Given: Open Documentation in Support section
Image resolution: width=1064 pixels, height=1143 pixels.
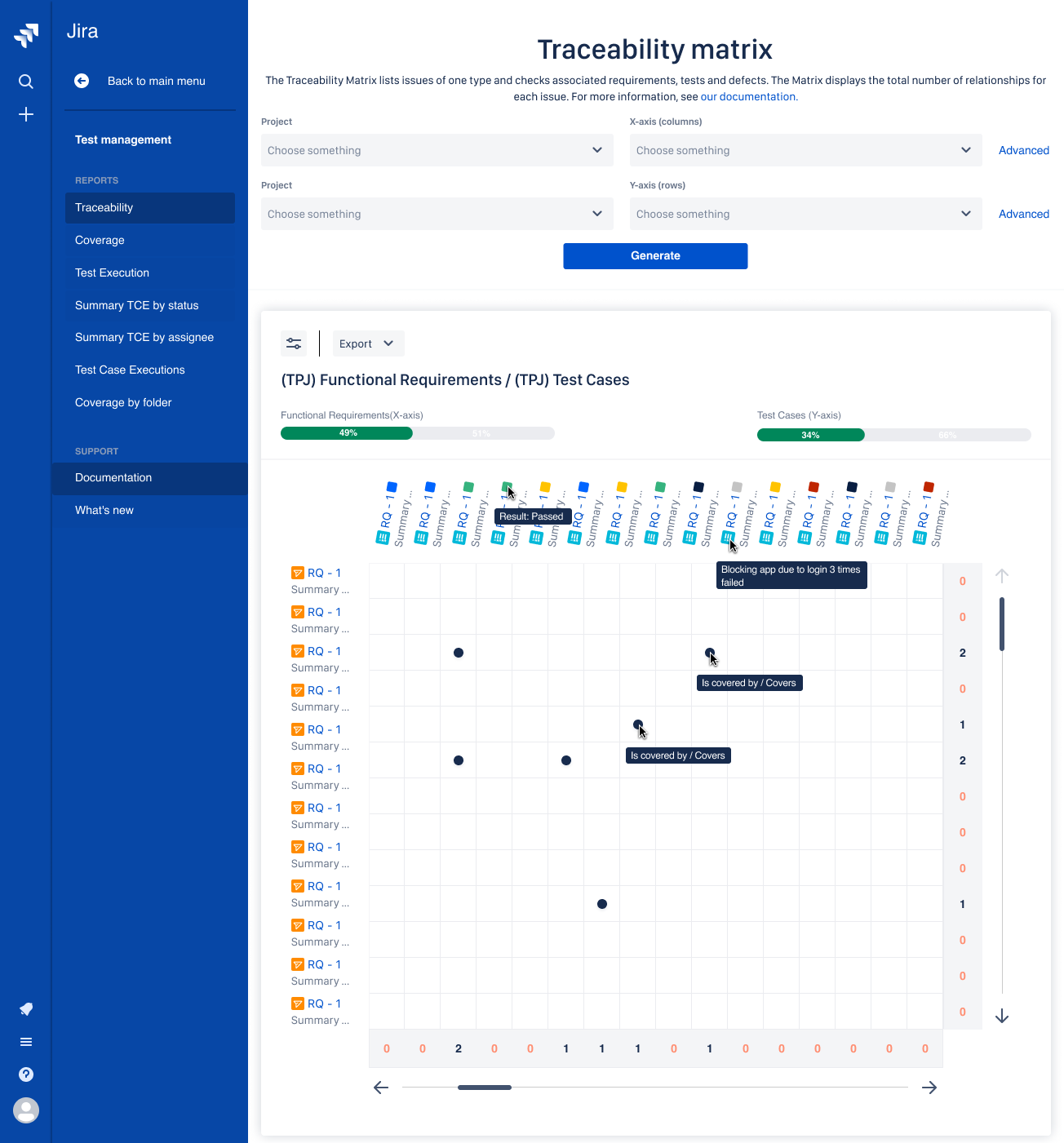Looking at the screenshot, I should point(150,478).
